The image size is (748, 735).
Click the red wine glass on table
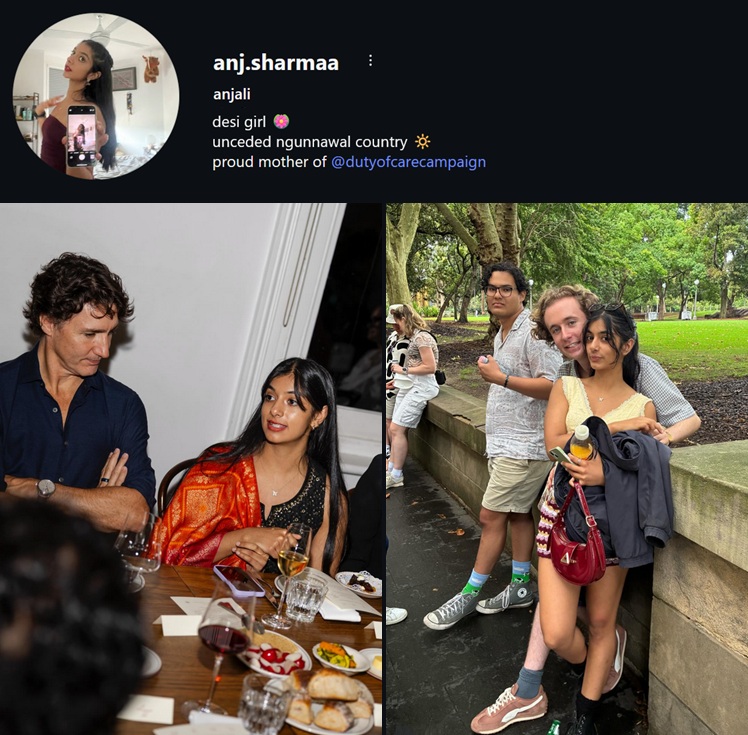[225, 646]
